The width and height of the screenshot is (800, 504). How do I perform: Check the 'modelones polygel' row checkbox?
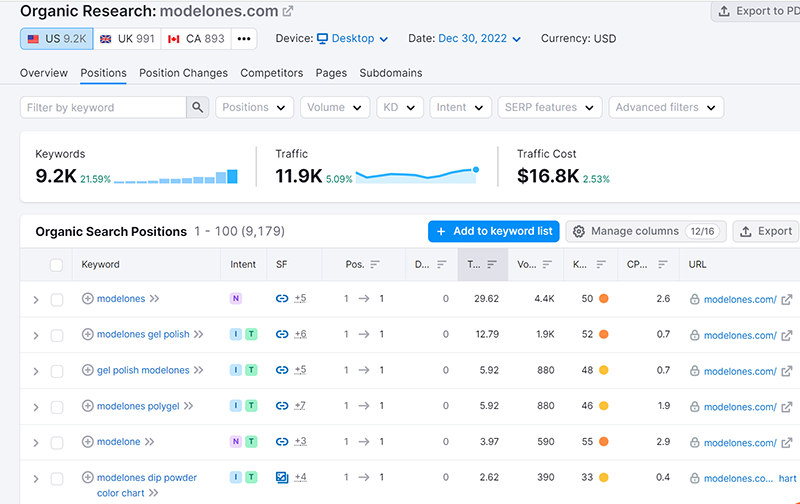[57, 407]
